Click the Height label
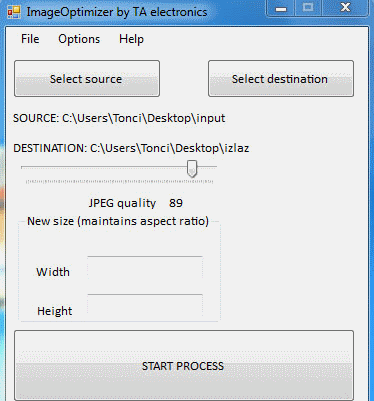 coord(55,311)
